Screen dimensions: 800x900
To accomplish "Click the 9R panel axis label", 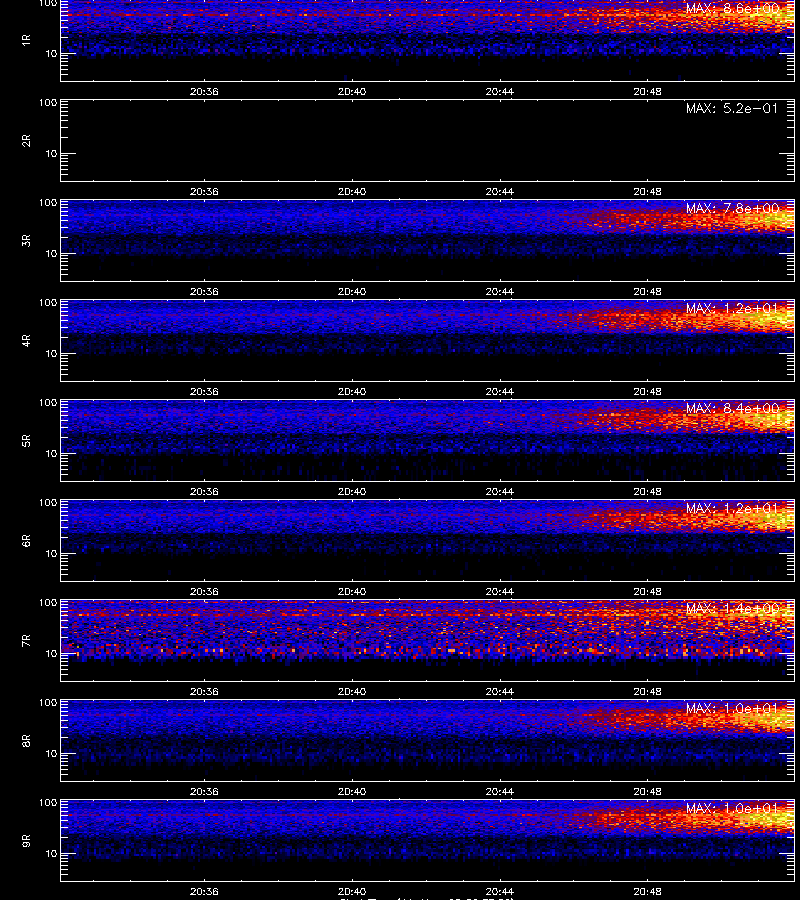I will [26, 840].
